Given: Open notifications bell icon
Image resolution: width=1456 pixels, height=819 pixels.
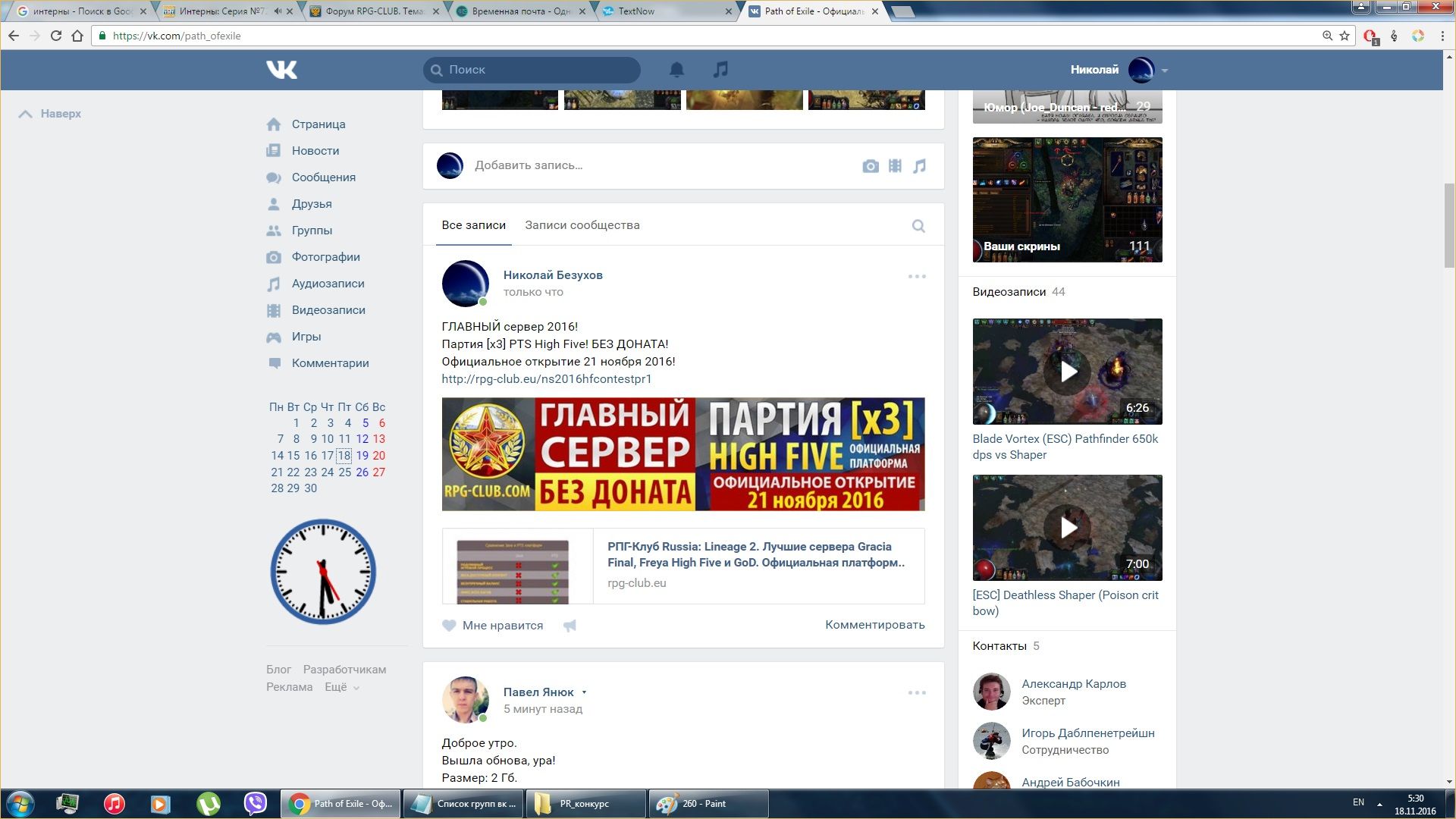Looking at the screenshot, I should 676,70.
